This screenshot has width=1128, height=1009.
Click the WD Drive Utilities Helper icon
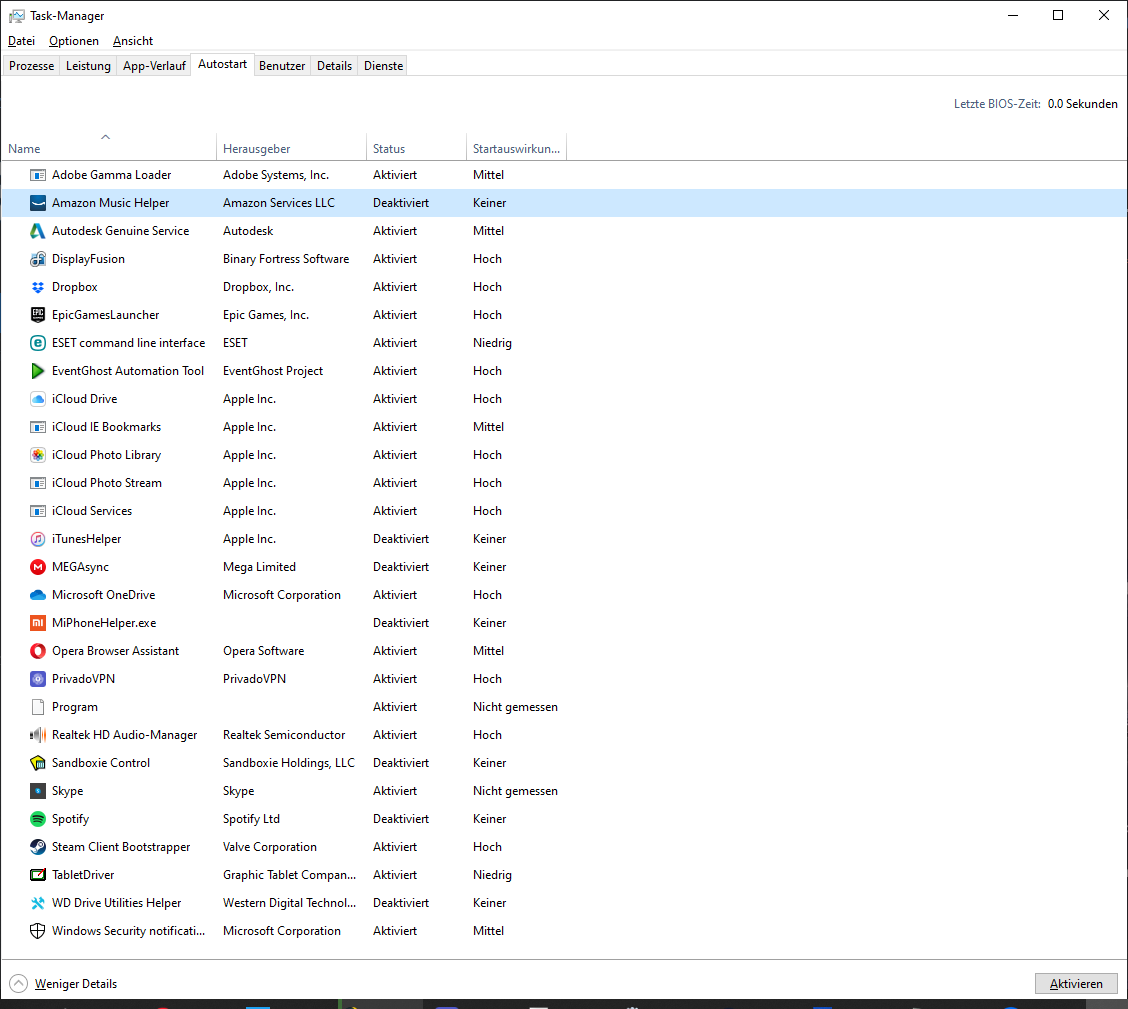[x=37, y=903]
